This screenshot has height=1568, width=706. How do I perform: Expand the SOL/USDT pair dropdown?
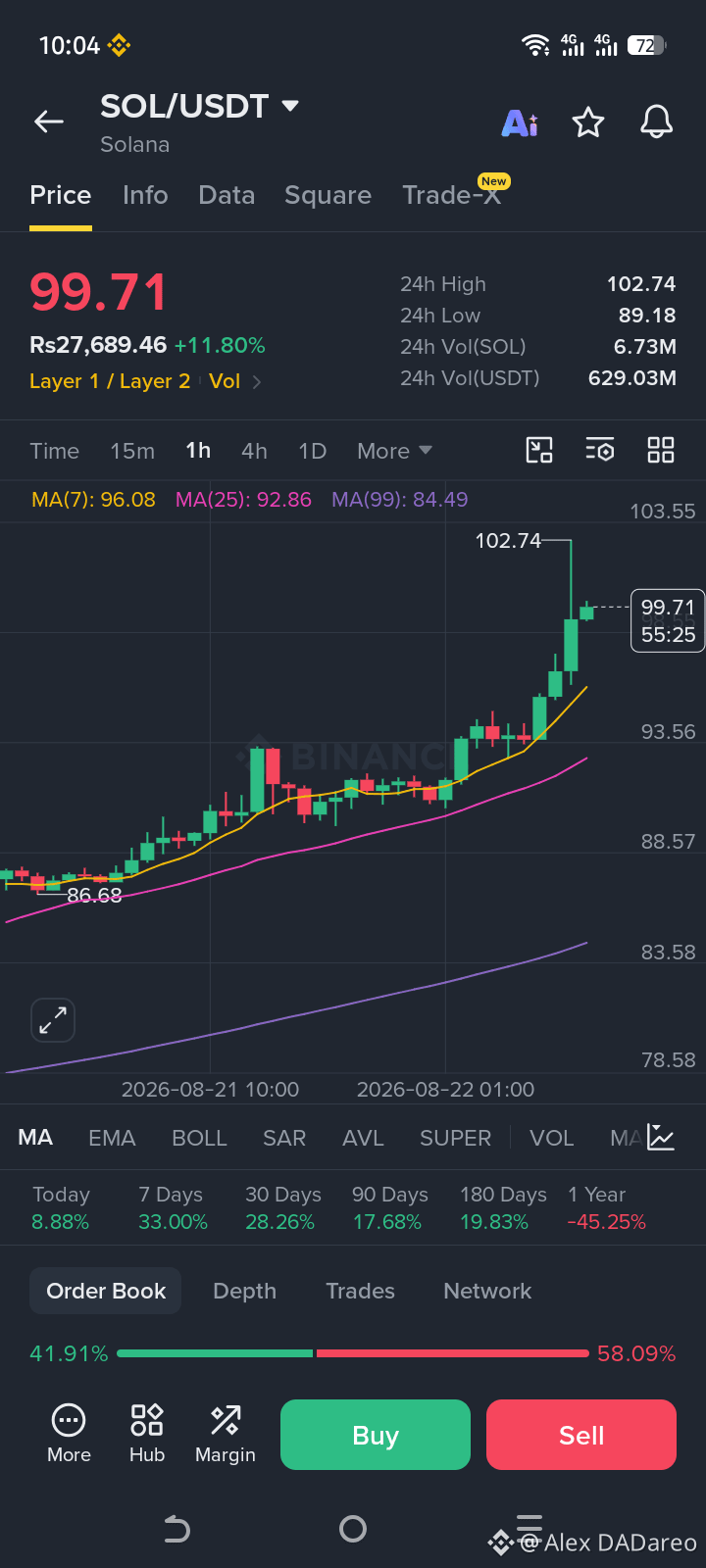pos(290,105)
